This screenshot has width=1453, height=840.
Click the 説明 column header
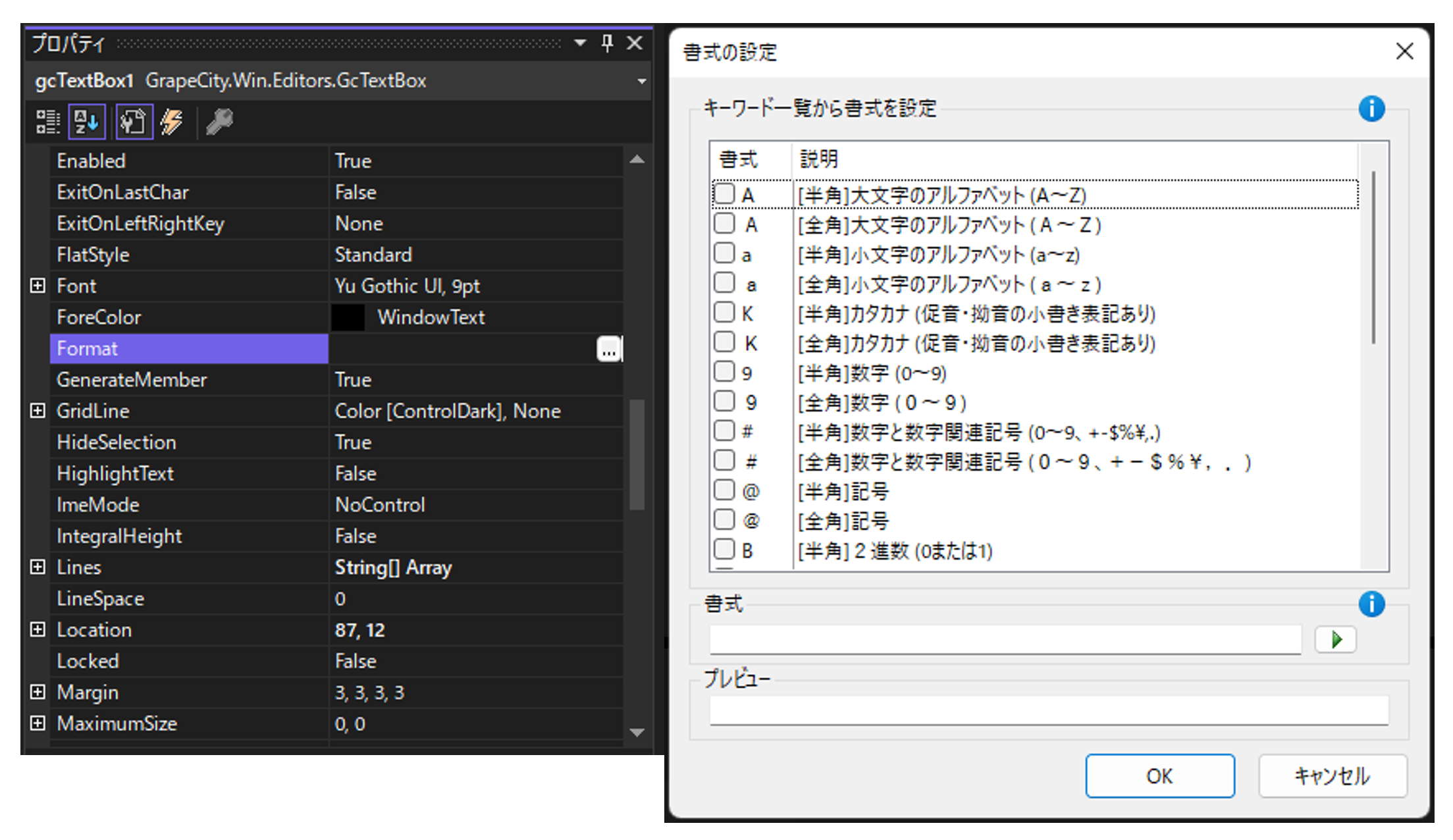tap(1074, 159)
